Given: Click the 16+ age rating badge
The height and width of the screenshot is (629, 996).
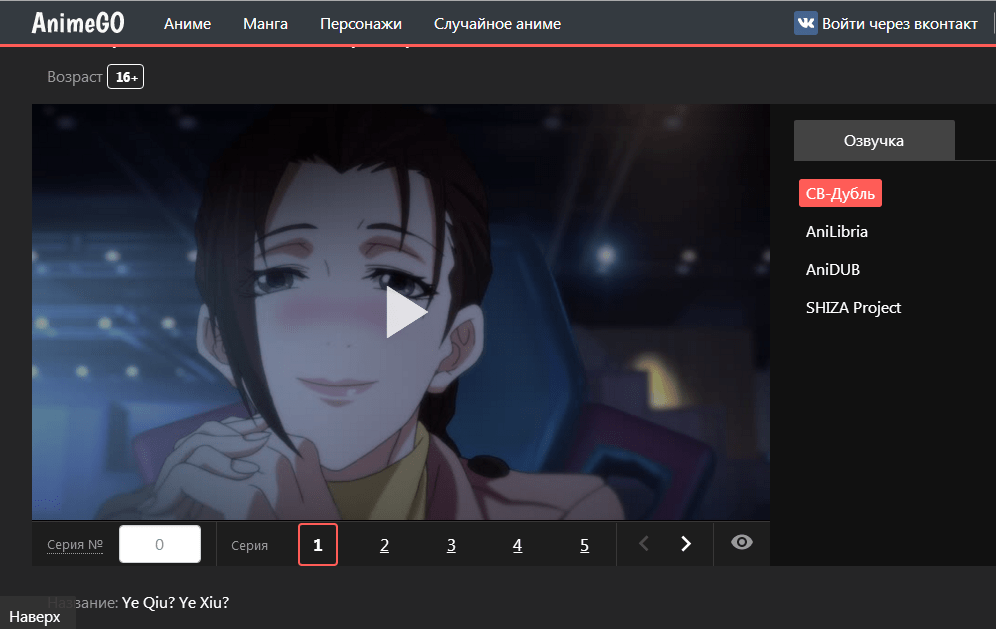Looking at the screenshot, I should [x=125, y=77].
